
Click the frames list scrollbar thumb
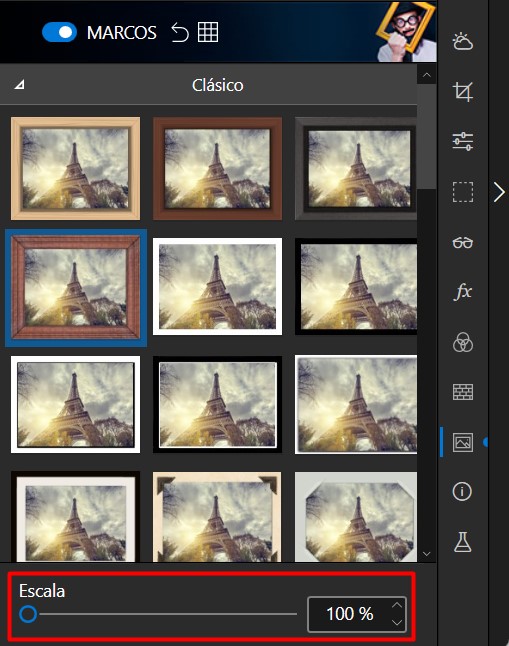click(427, 137)
